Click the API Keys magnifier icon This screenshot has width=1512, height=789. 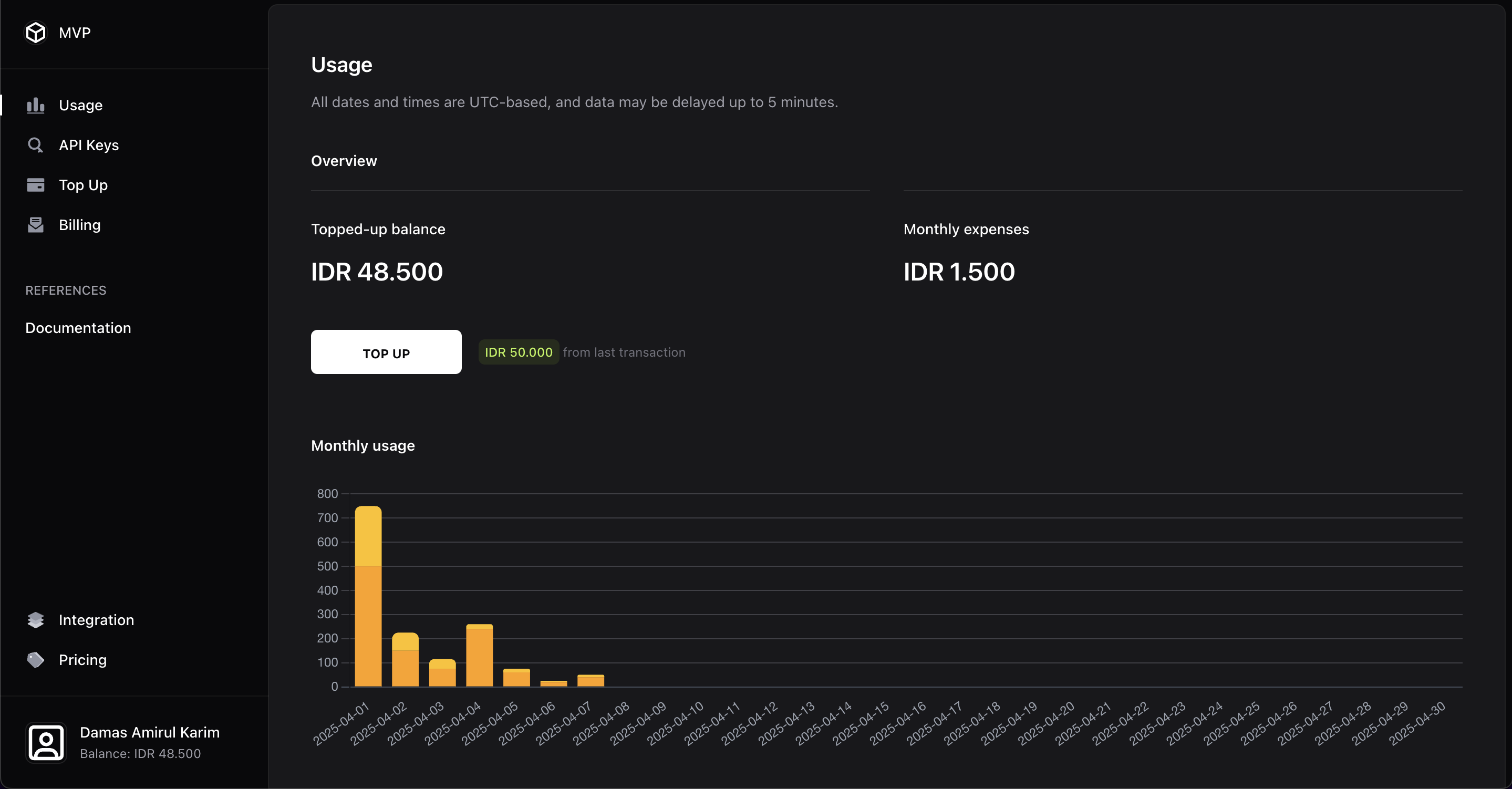click(35, 146)
